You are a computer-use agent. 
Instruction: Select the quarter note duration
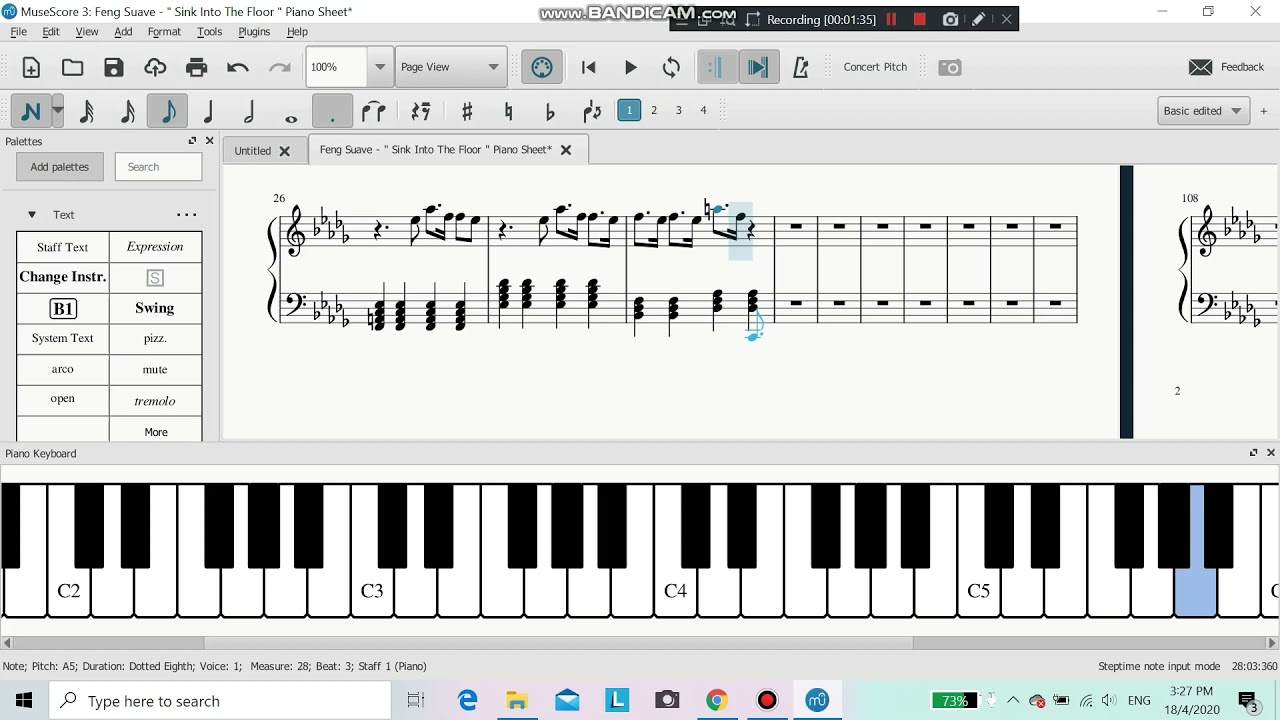point(209,111)
